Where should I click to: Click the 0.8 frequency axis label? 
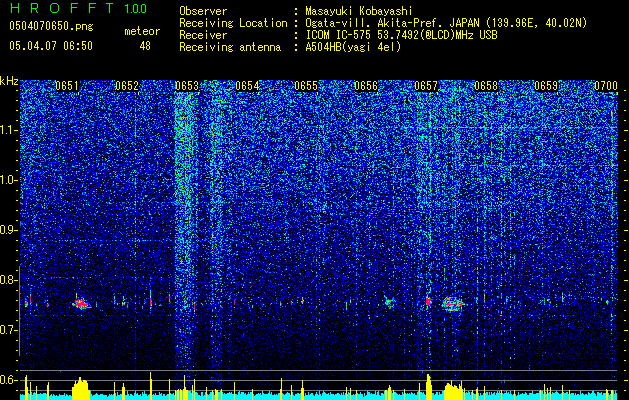pos(9,280)
